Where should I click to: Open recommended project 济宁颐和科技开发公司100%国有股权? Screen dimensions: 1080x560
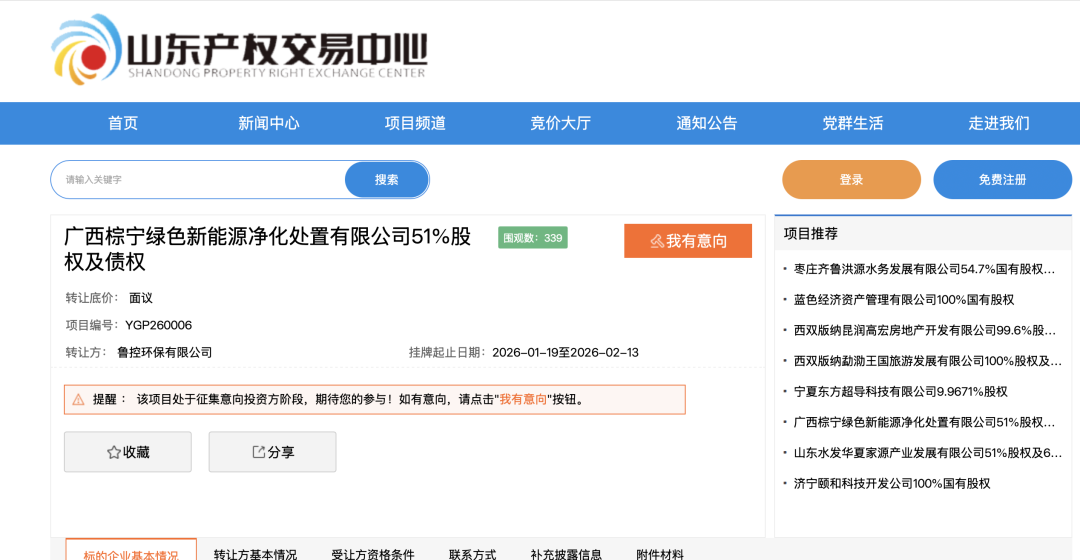click(892, 484)
